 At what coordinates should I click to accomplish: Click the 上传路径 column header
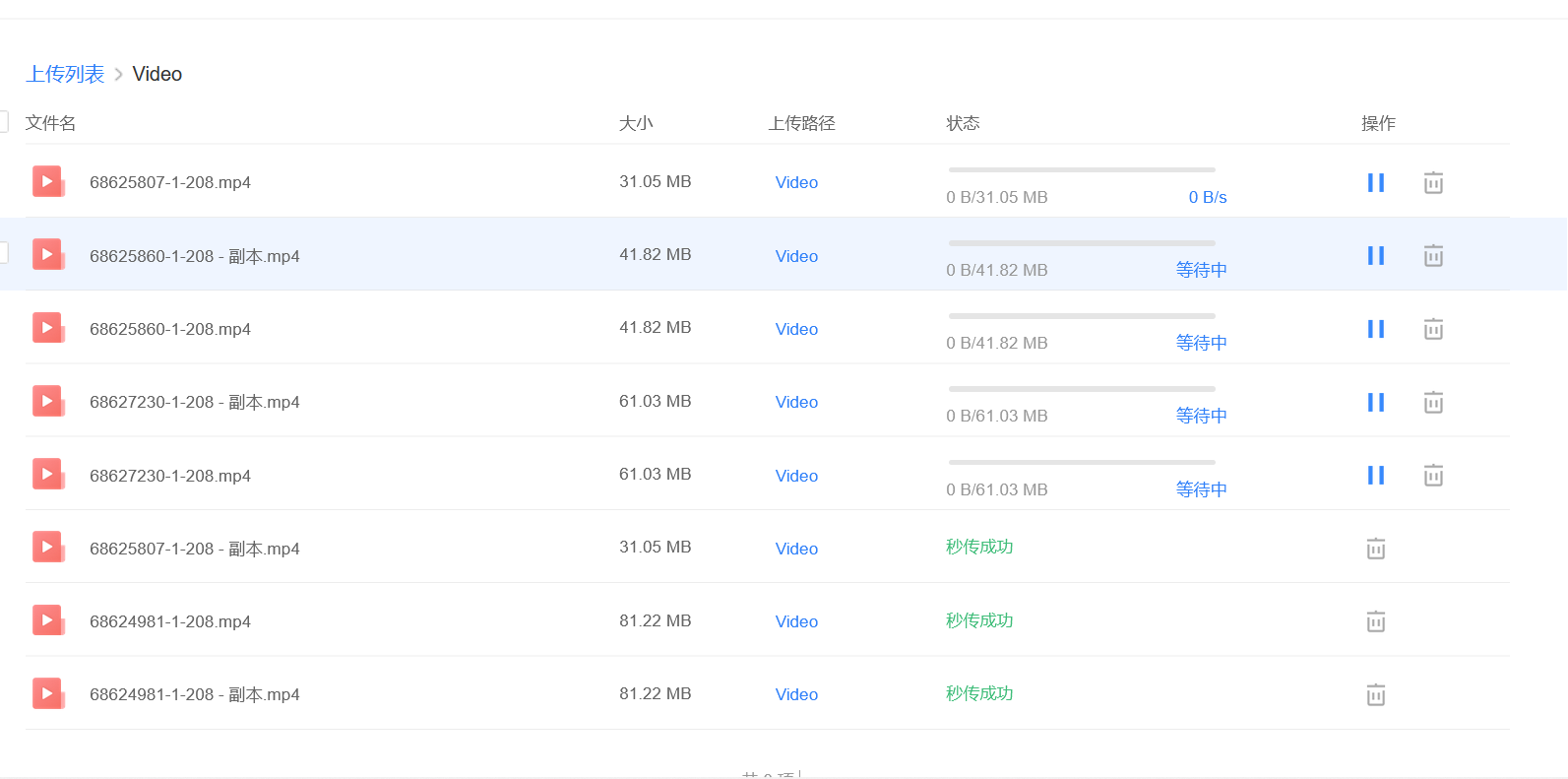802,123
